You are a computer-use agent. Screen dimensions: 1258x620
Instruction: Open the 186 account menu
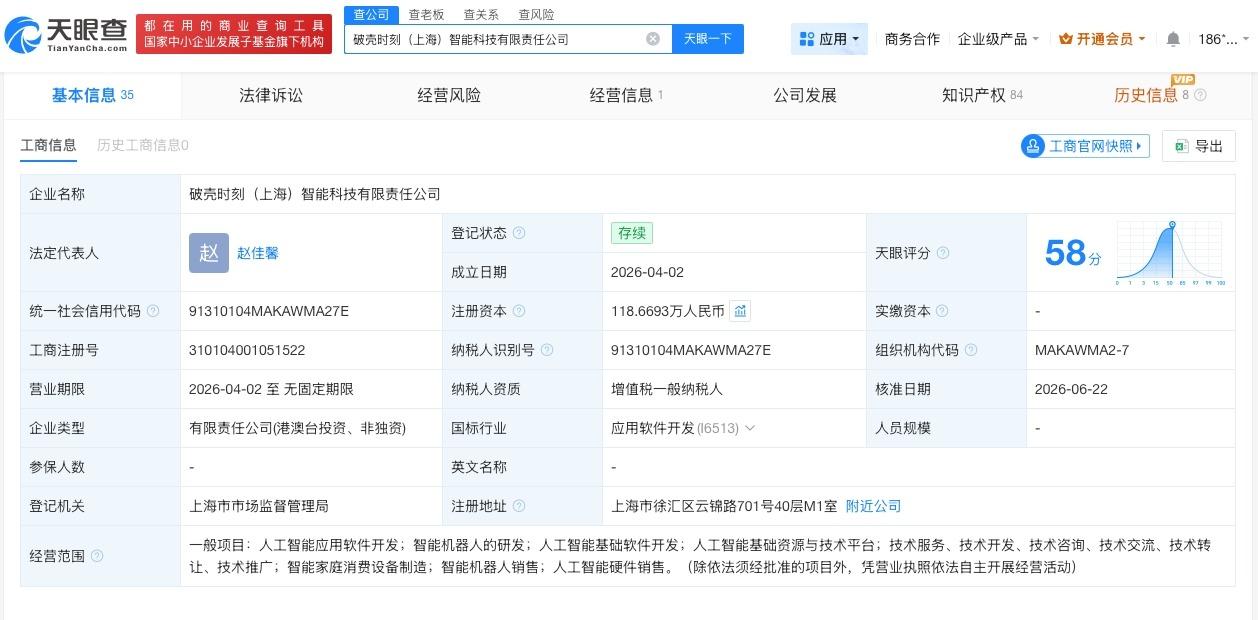(1223, 39)
